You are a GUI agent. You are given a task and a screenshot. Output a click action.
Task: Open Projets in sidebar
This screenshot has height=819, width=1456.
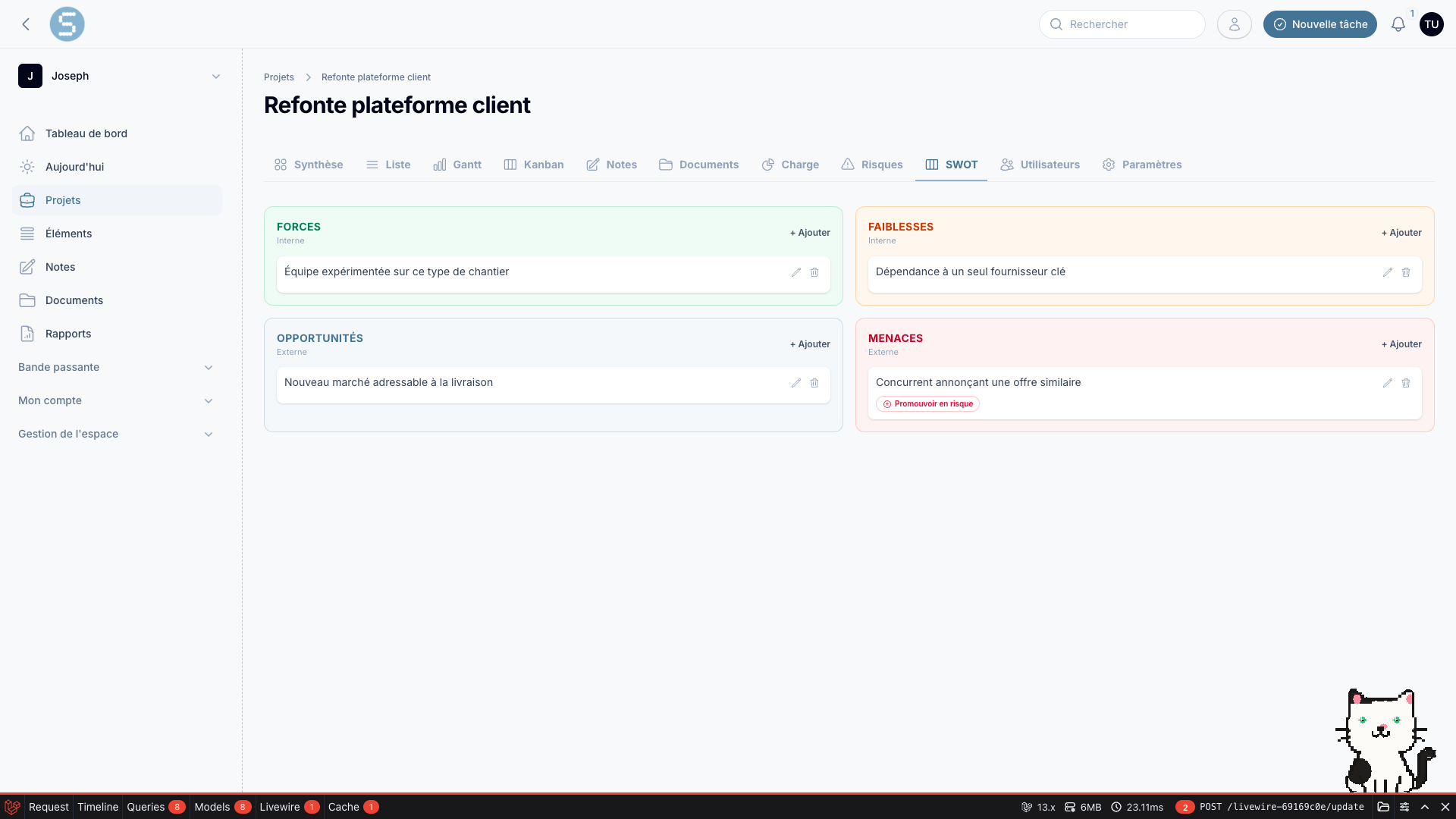[117, 200]
